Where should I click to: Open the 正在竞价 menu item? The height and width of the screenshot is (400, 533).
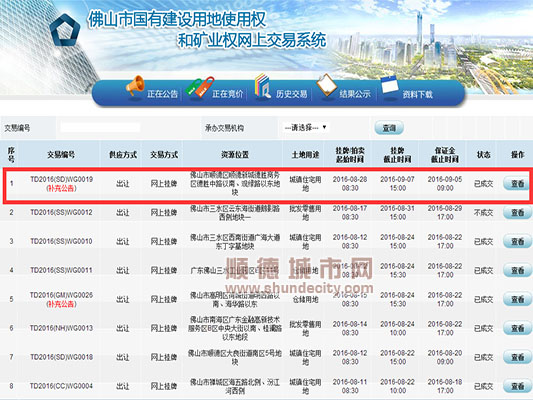[x=227, y=94]
